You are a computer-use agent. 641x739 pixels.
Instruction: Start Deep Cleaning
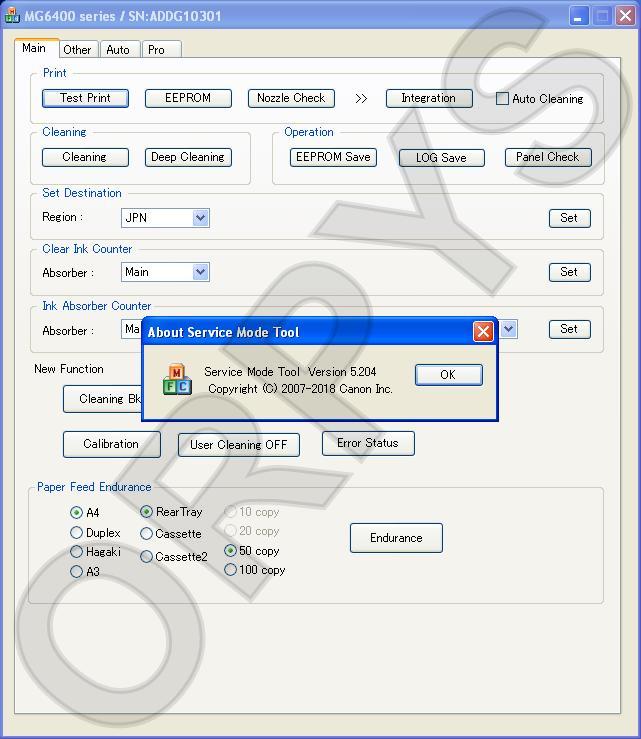click(188, 157)
